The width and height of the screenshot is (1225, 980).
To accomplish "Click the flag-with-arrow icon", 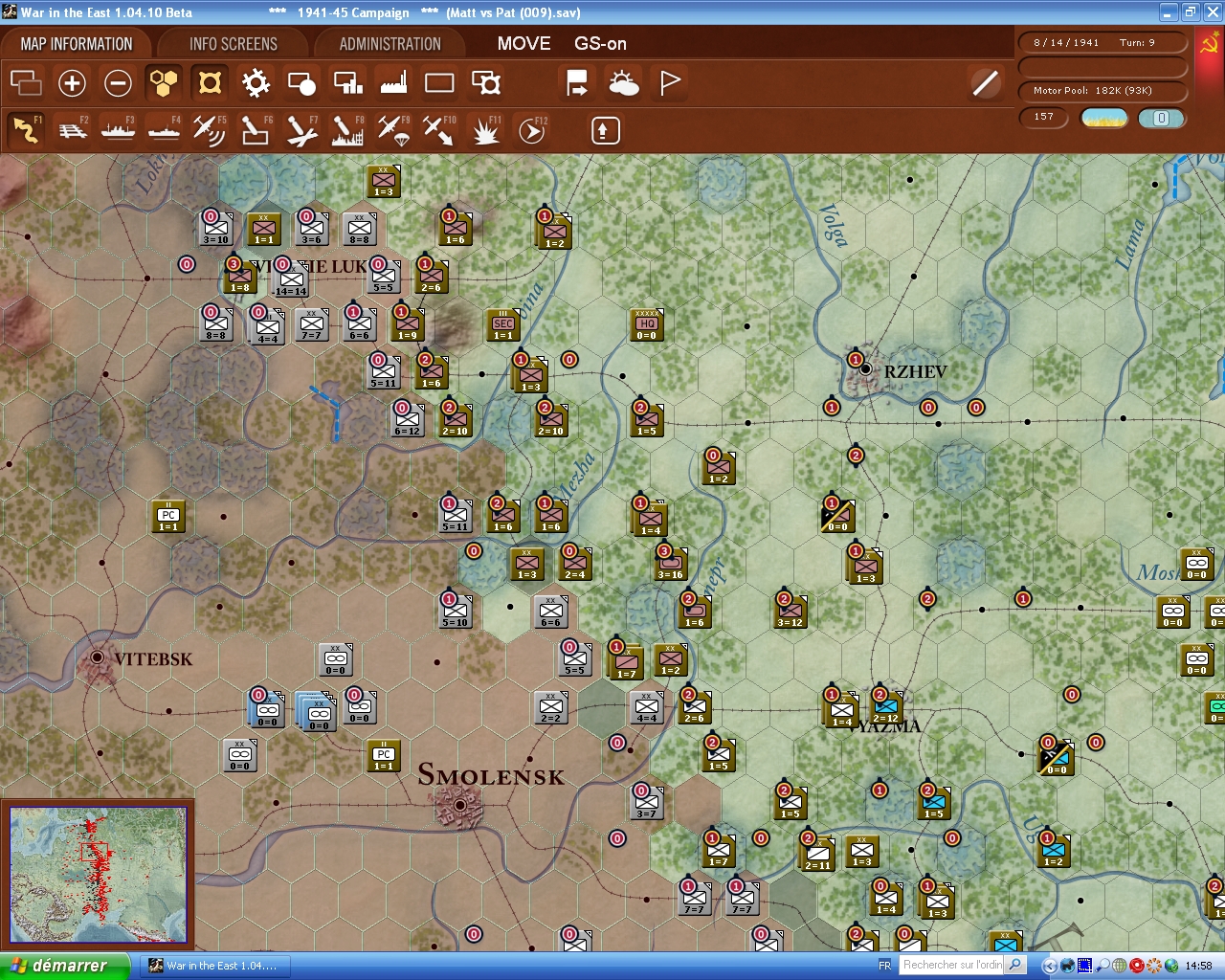I will pyautogui.click(x=577, y=83).
